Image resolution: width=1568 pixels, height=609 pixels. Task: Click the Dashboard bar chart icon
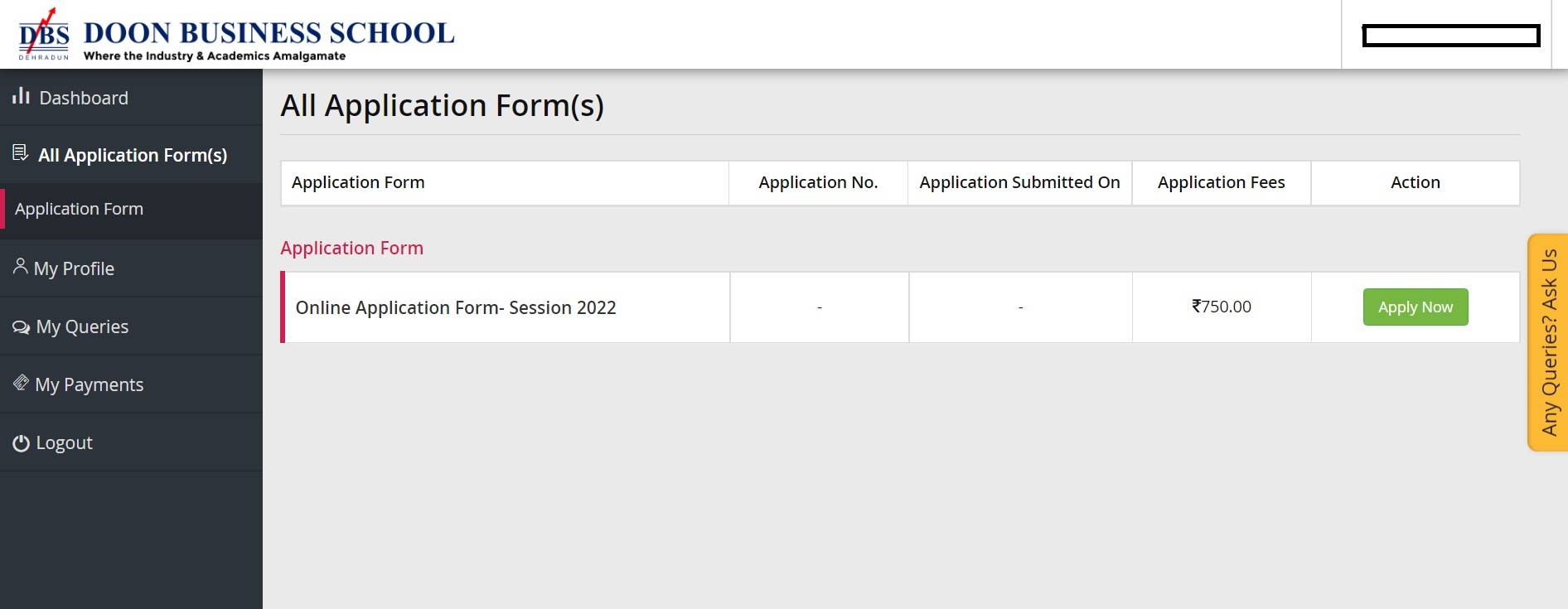click(21, 96)
